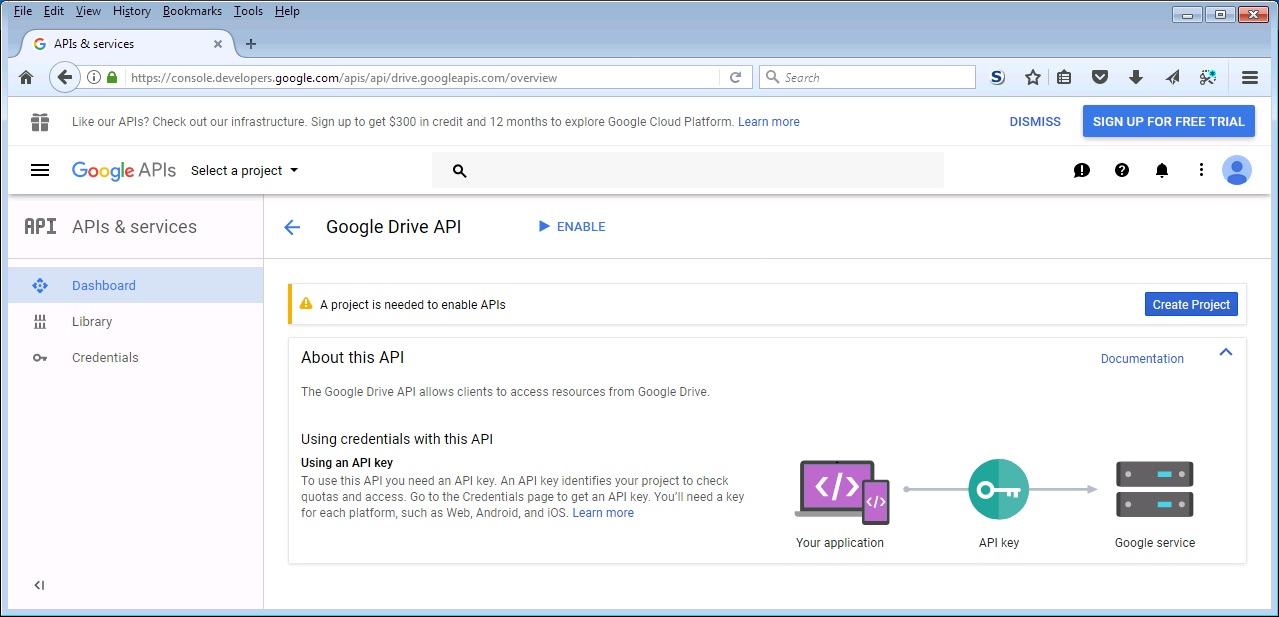Open the File menu
Viewport: 1279px width, 617px height.
point(23,11)
